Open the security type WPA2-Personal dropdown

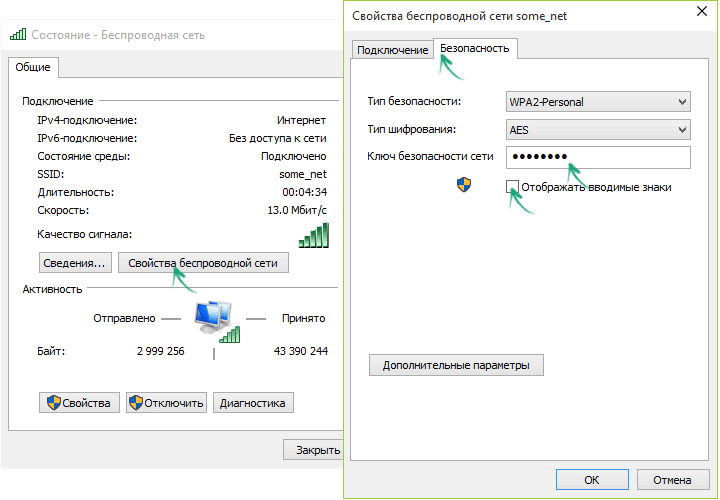pos(598,102)
